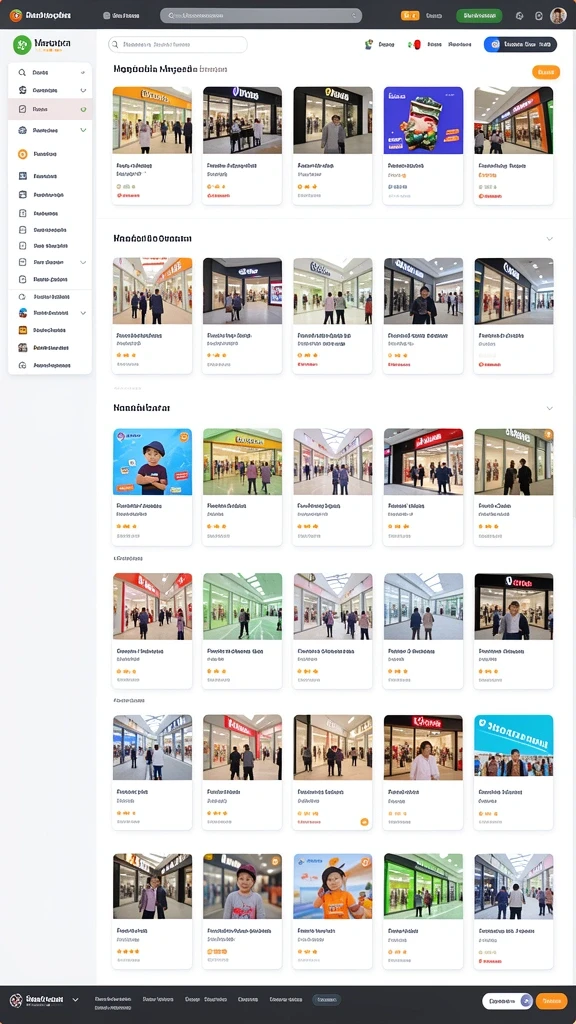Select the highlighted pill tab in the bottom bar

326,999
